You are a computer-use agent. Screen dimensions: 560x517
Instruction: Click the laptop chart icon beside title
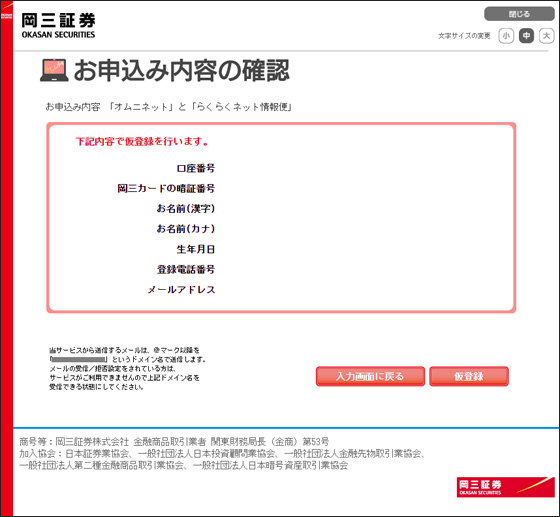point(54,70)
